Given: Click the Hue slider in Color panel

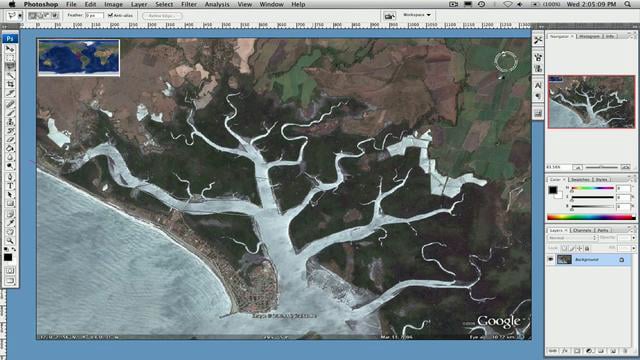Looking at the screenshot, I should (592, 188).
